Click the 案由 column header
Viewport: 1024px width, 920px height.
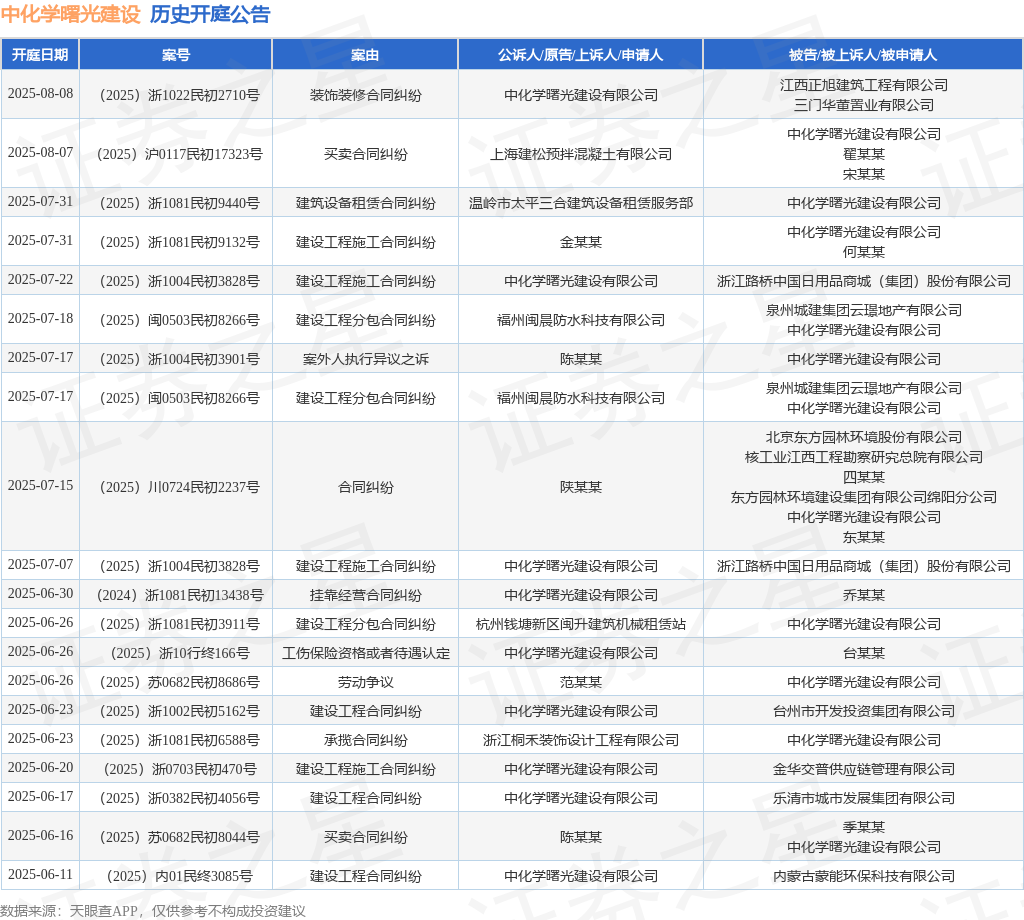click(365, 55)
